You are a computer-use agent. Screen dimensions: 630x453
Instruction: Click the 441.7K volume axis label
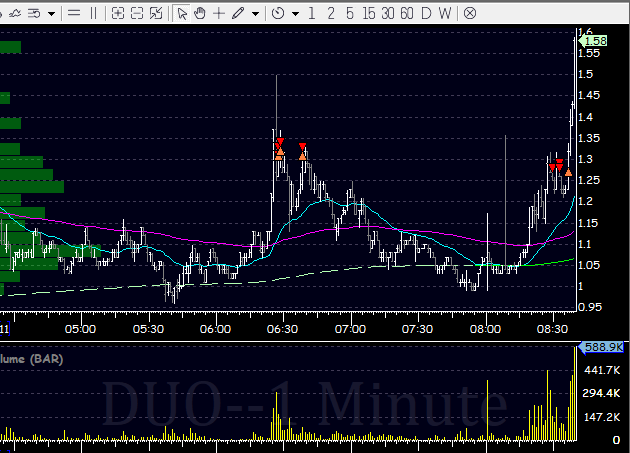[x=602, y=370]
